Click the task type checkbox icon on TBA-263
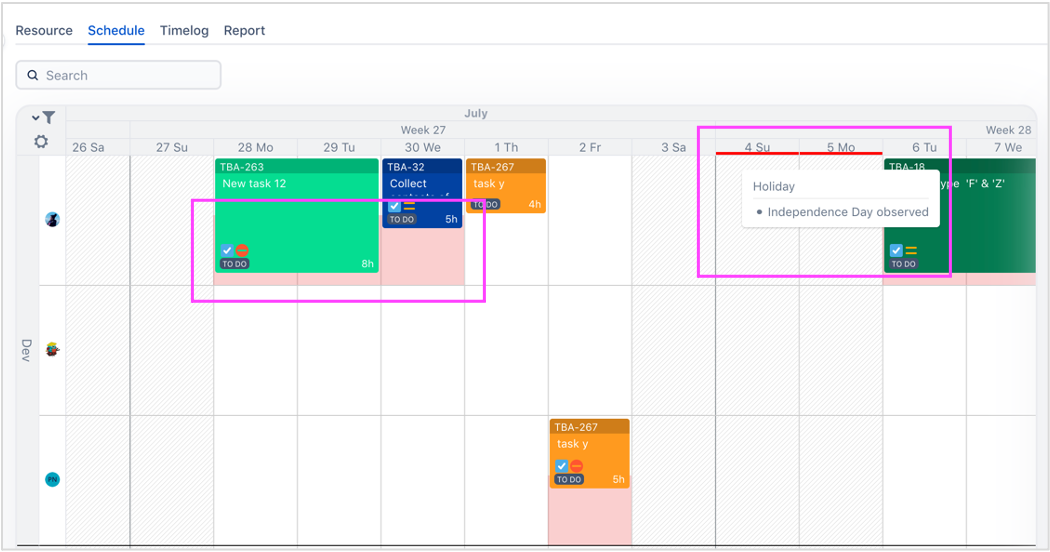 (228, 251)
